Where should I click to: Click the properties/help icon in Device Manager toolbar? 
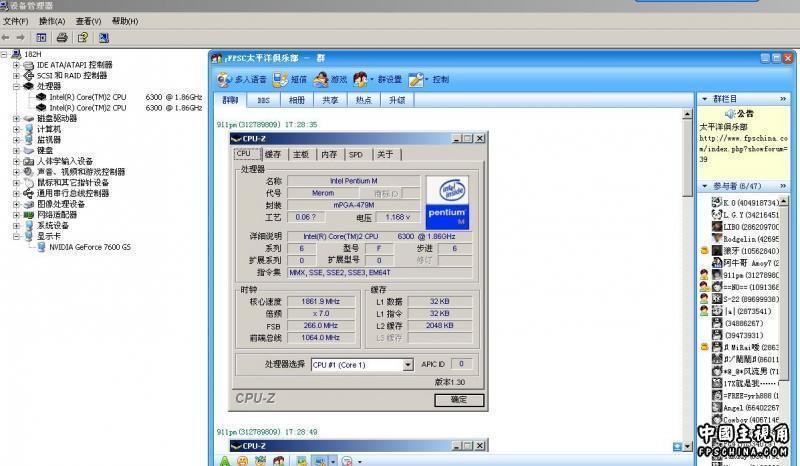pos(83,38)
